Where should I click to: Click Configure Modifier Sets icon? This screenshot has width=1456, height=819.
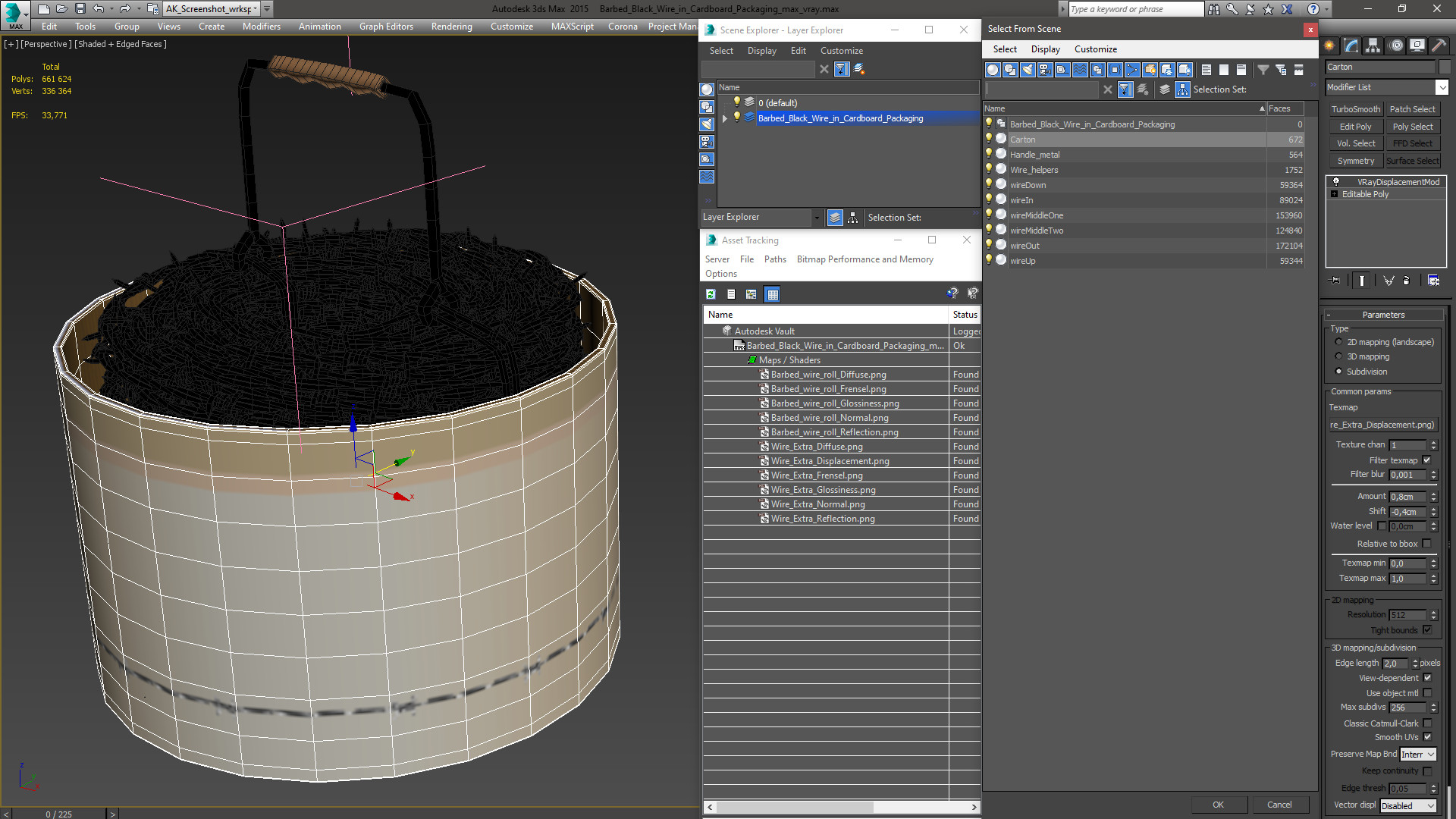(1433, 281)
